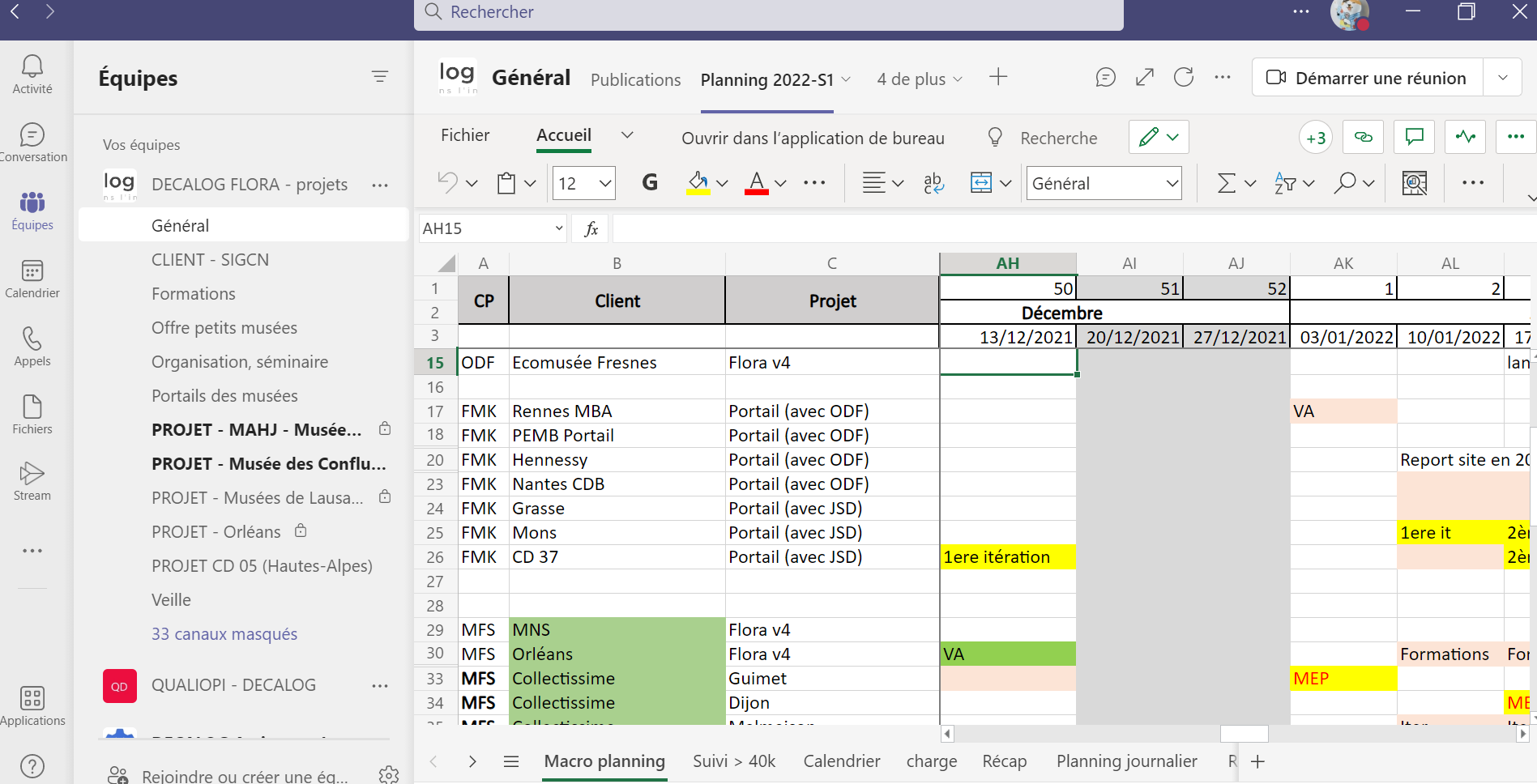Image resolution: width=1537 pixels, height=784 pixels.
Task: Select column AH header
Action: point(1008,263)
